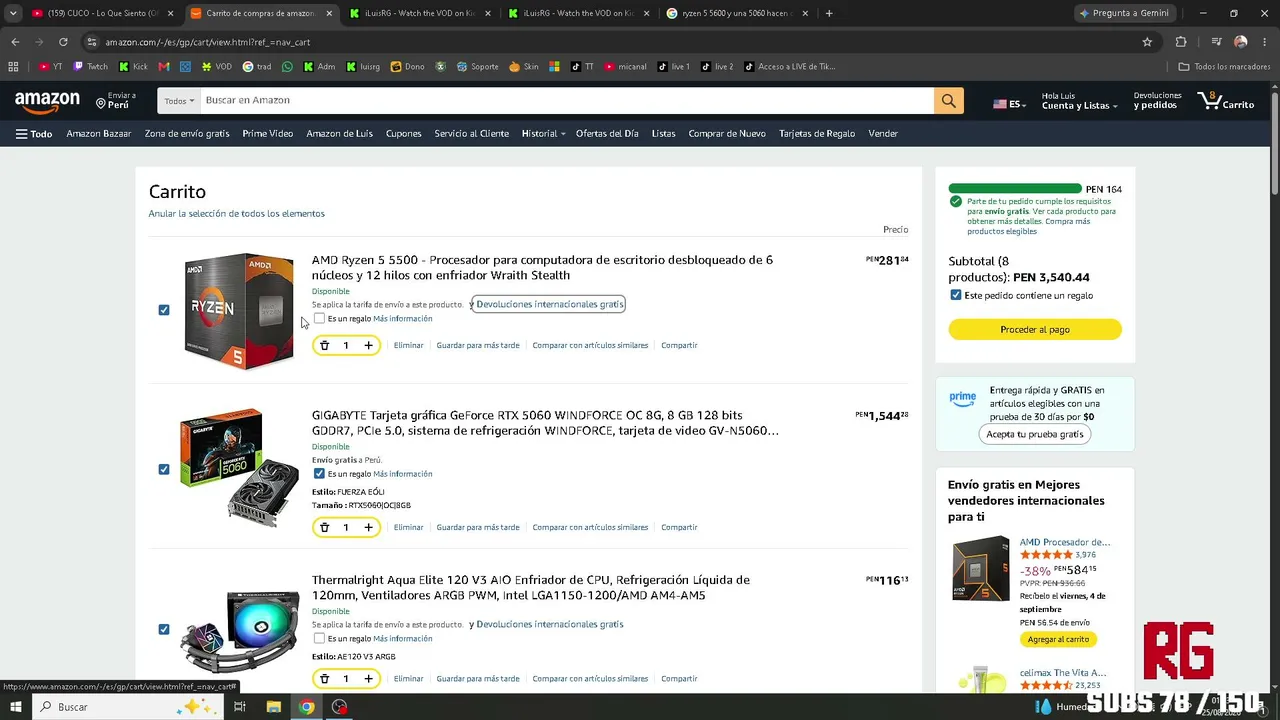Screen dimensions: 1280x720
Task: Open 'Prime Video' in the nav bar
Action: 267,134
